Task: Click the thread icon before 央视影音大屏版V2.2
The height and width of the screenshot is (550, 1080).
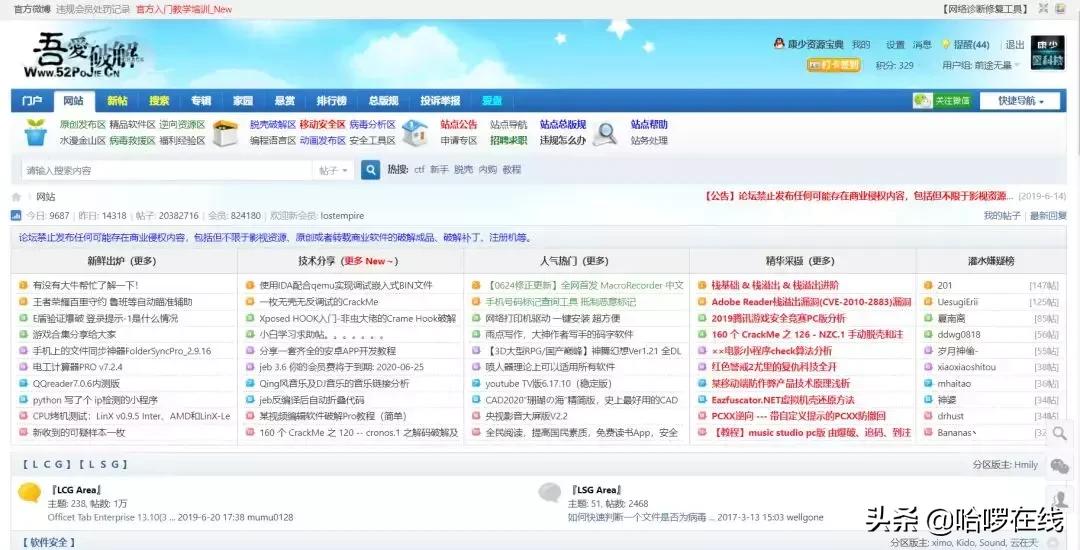Action: (x=476, y=416)
